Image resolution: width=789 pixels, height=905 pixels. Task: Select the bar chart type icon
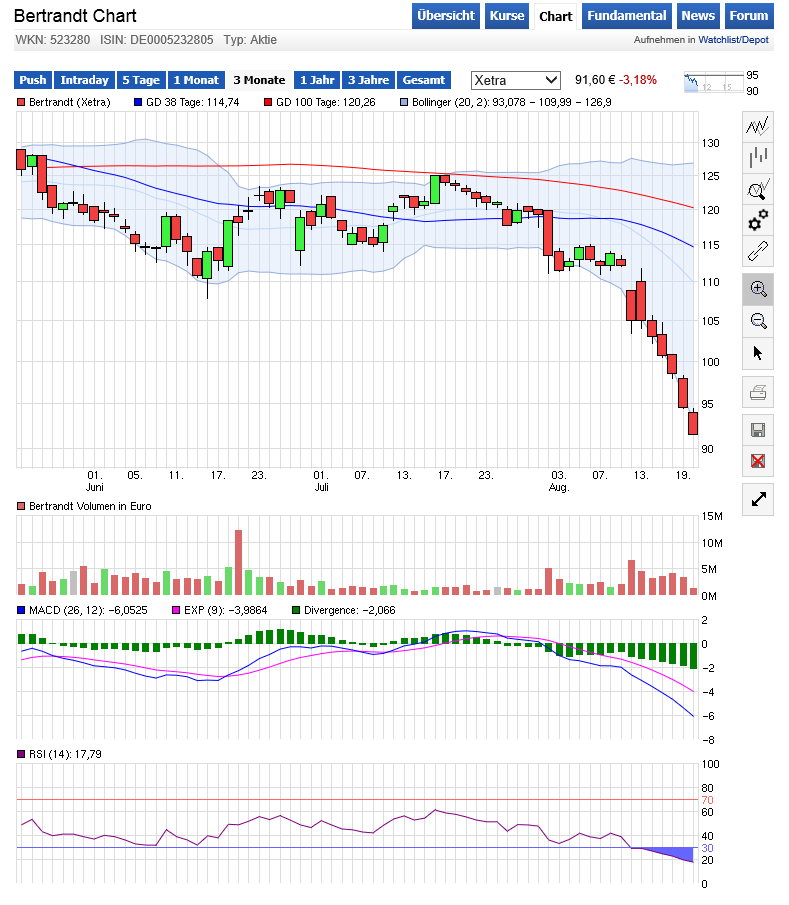(757, 157)
